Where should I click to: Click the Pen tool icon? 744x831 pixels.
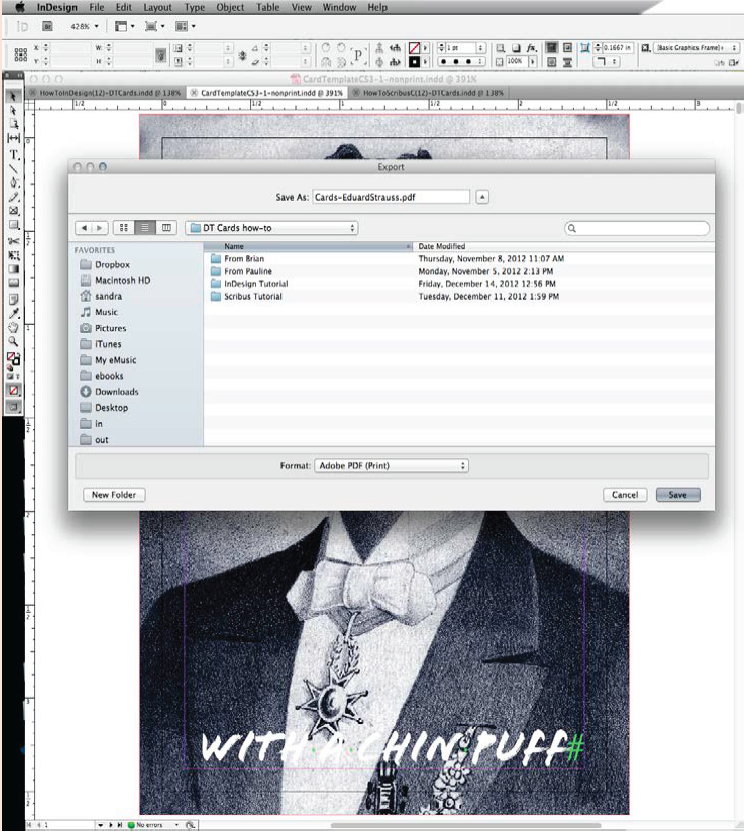[x=14, y=183]
